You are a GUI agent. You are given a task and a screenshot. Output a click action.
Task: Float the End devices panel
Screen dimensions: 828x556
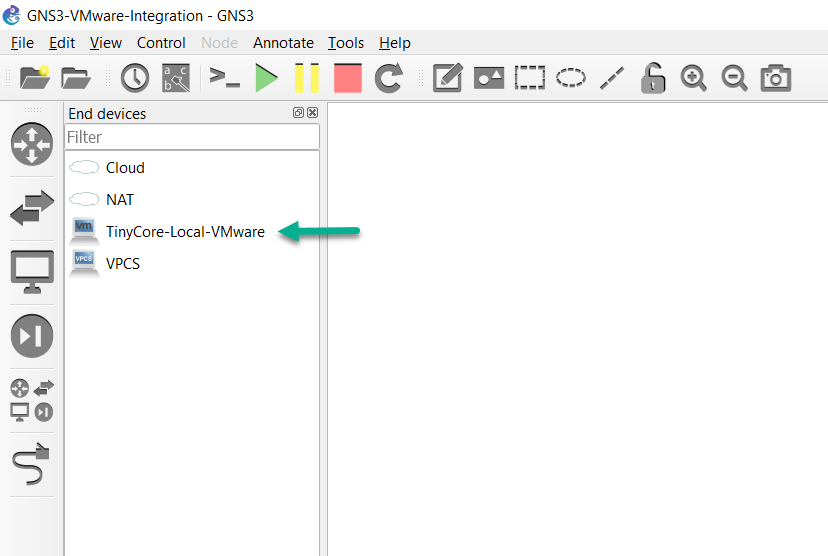coord(298,112)
